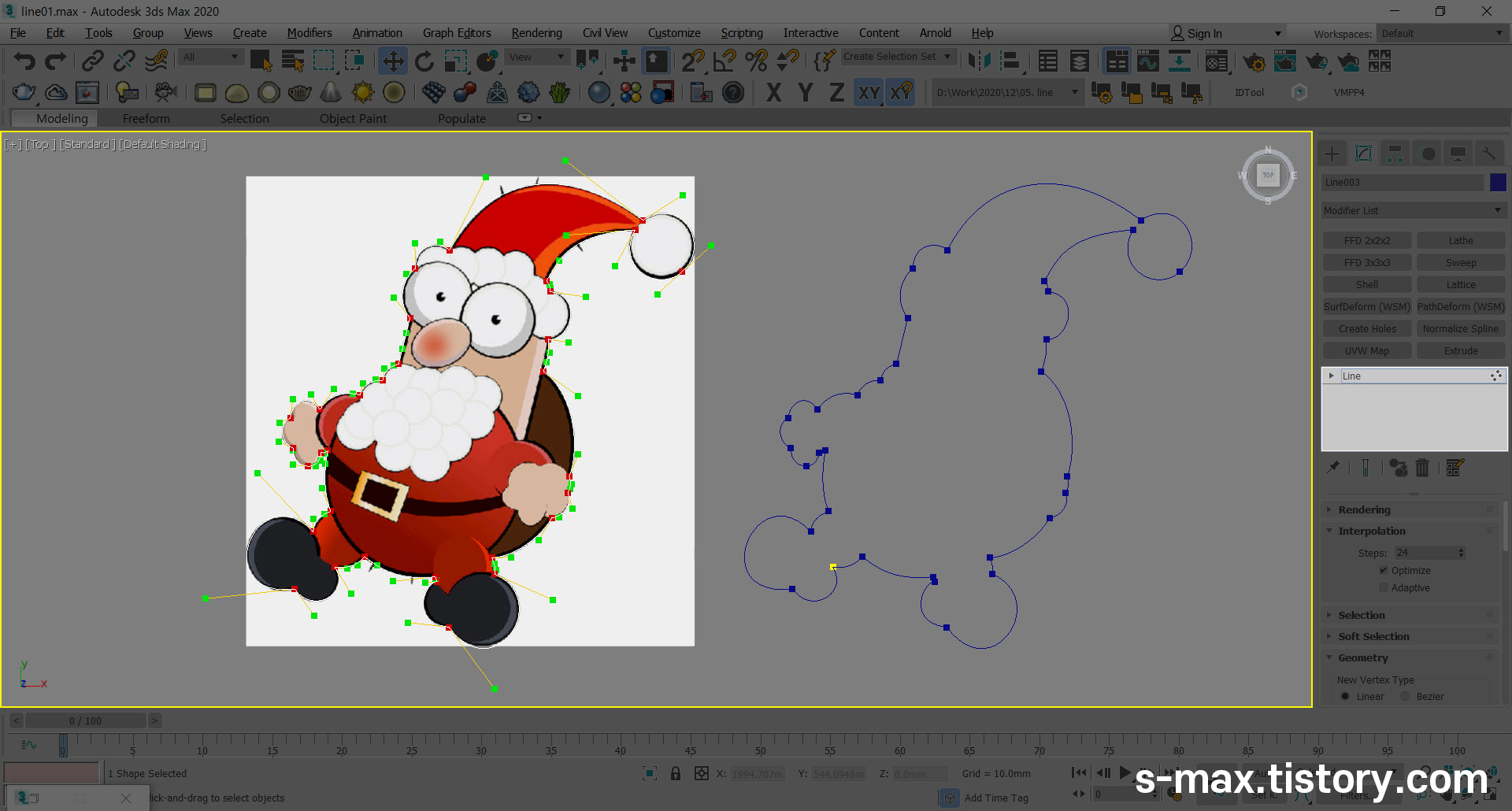Viewport: 1512px width, 811px height.
Task: Apply the Sweep modifier button
Action: [1460, 263]
